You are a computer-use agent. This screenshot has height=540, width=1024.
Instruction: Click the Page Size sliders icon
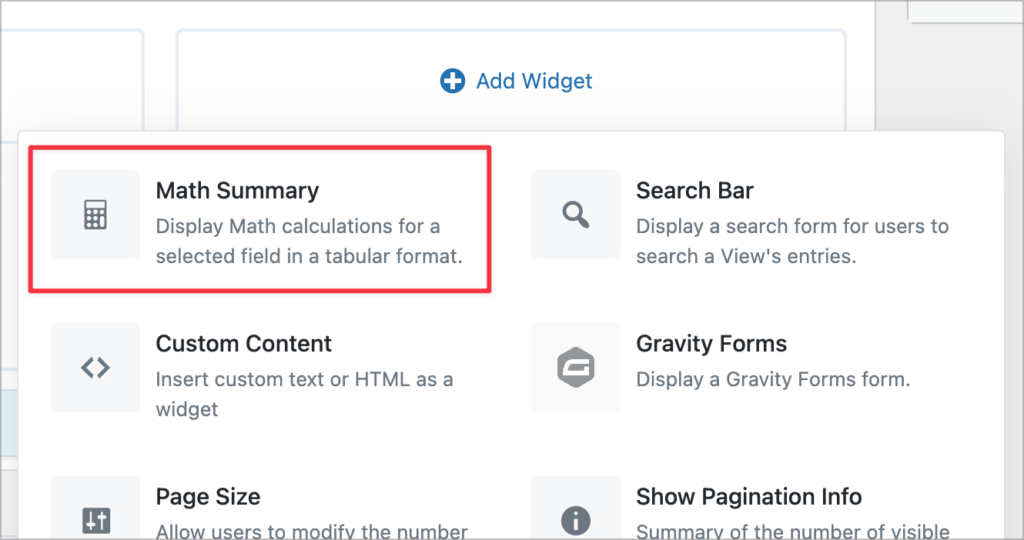tap(95, 520)
